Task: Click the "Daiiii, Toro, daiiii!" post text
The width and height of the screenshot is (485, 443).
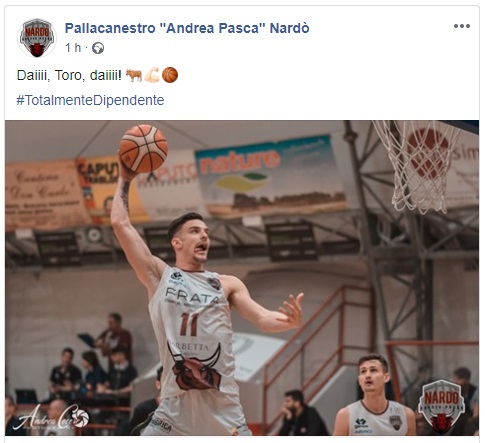Action: coord(69,75)
